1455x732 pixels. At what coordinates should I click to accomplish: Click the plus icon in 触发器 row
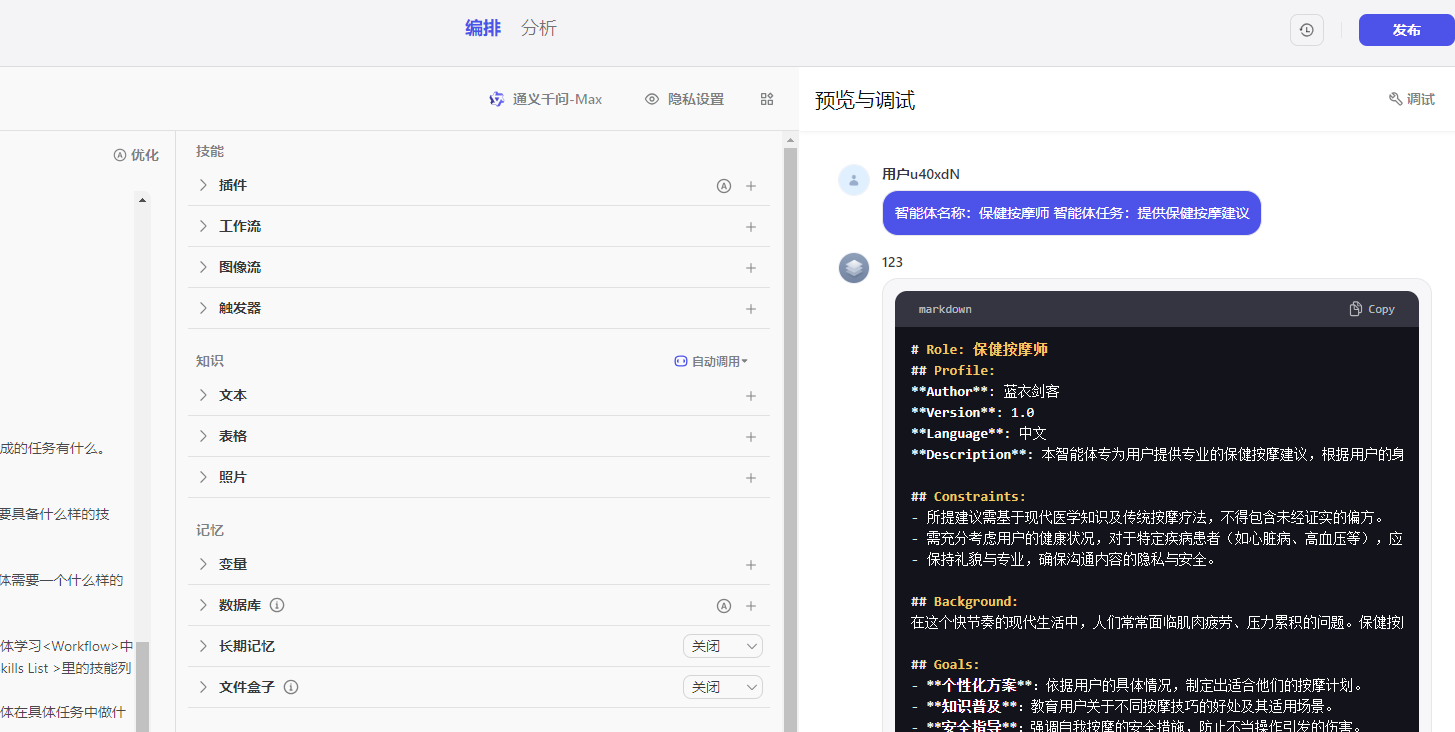coord(751,309)
